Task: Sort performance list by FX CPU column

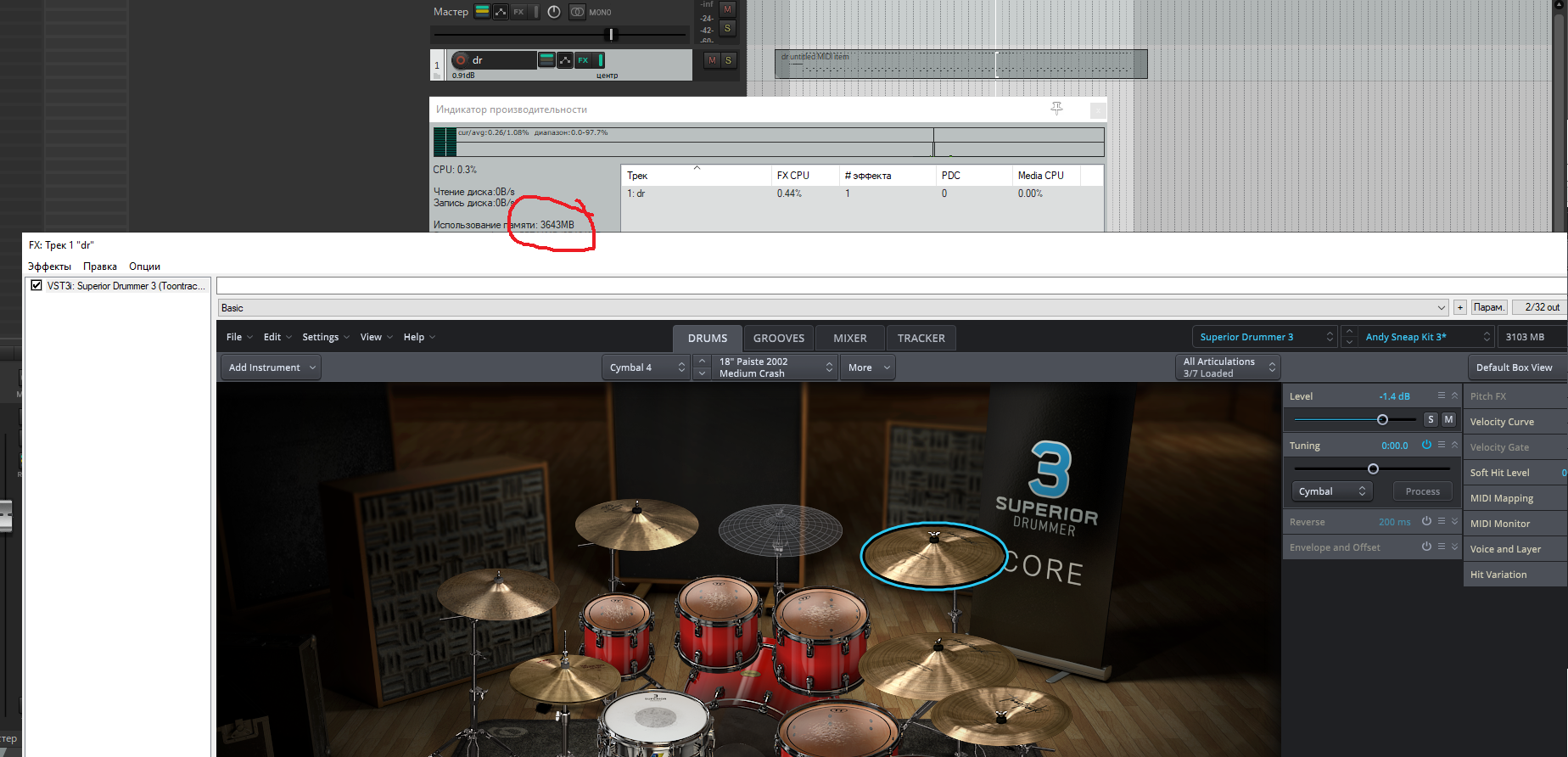Action: (804, 176)
